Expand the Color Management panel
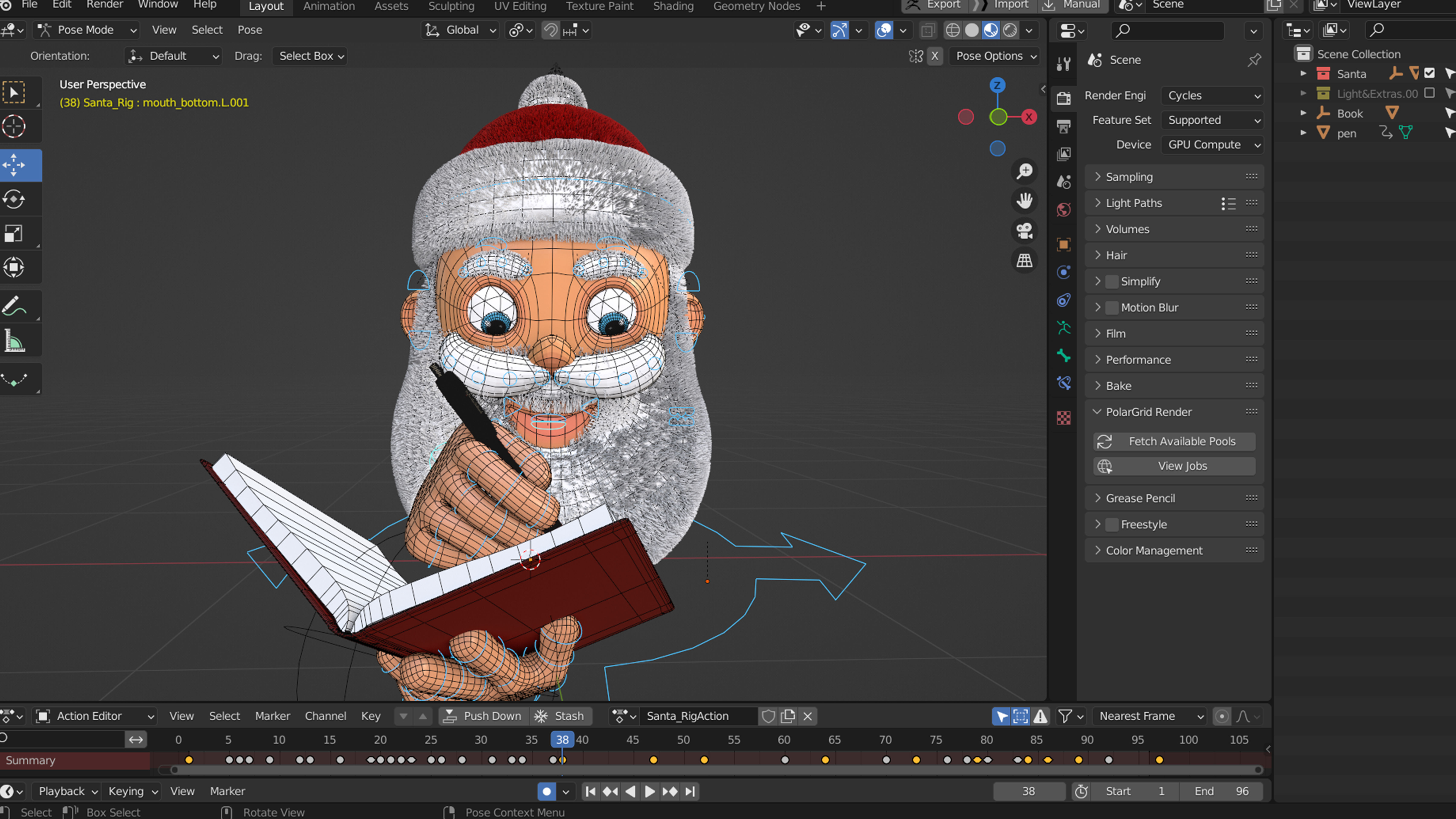Viewport: 1456px width, 819px height. pos(1174,550)
